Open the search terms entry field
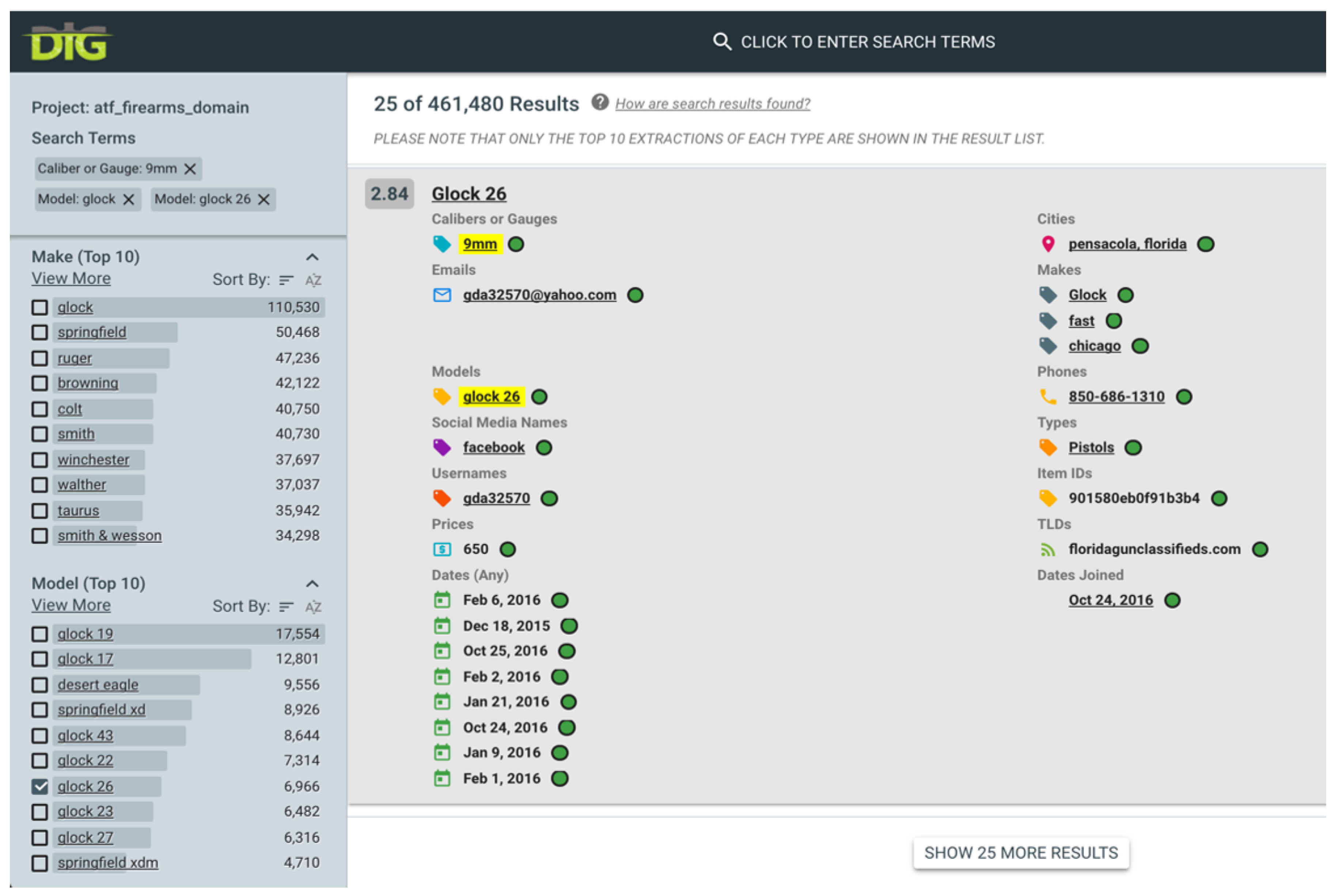 [854, 42]
